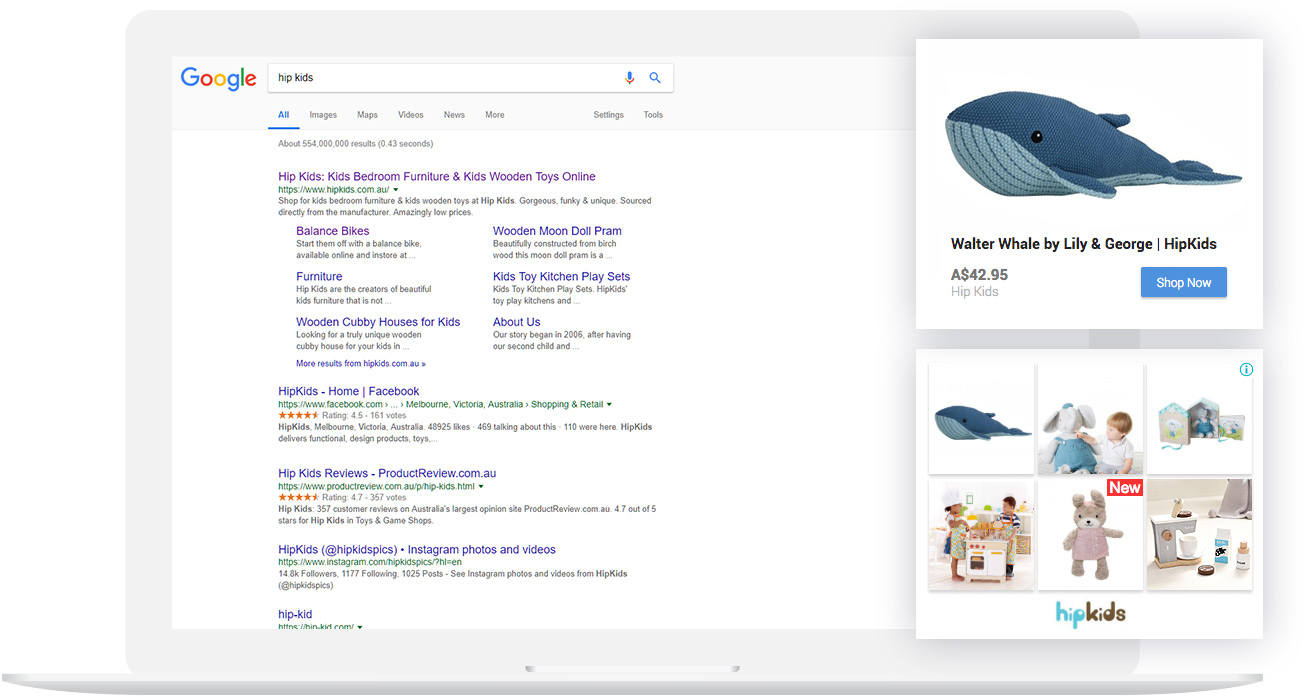Click More results from hipkids.com.au
1307x698 pixels.
pos(361,364)
